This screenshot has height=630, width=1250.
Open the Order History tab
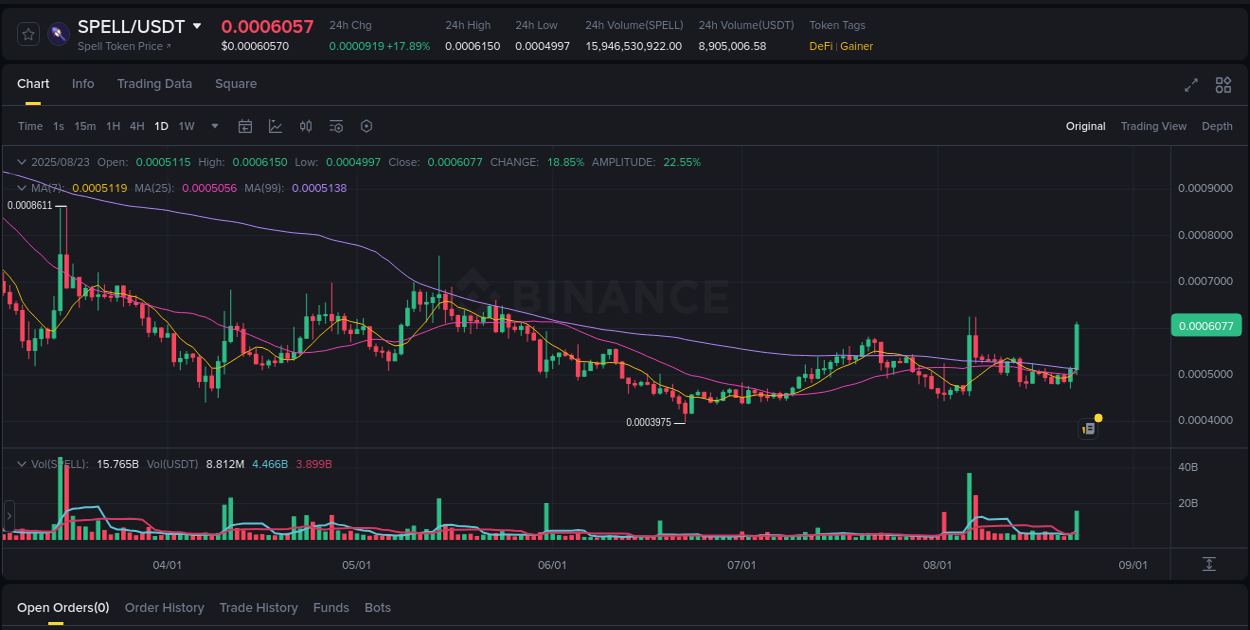164,607
